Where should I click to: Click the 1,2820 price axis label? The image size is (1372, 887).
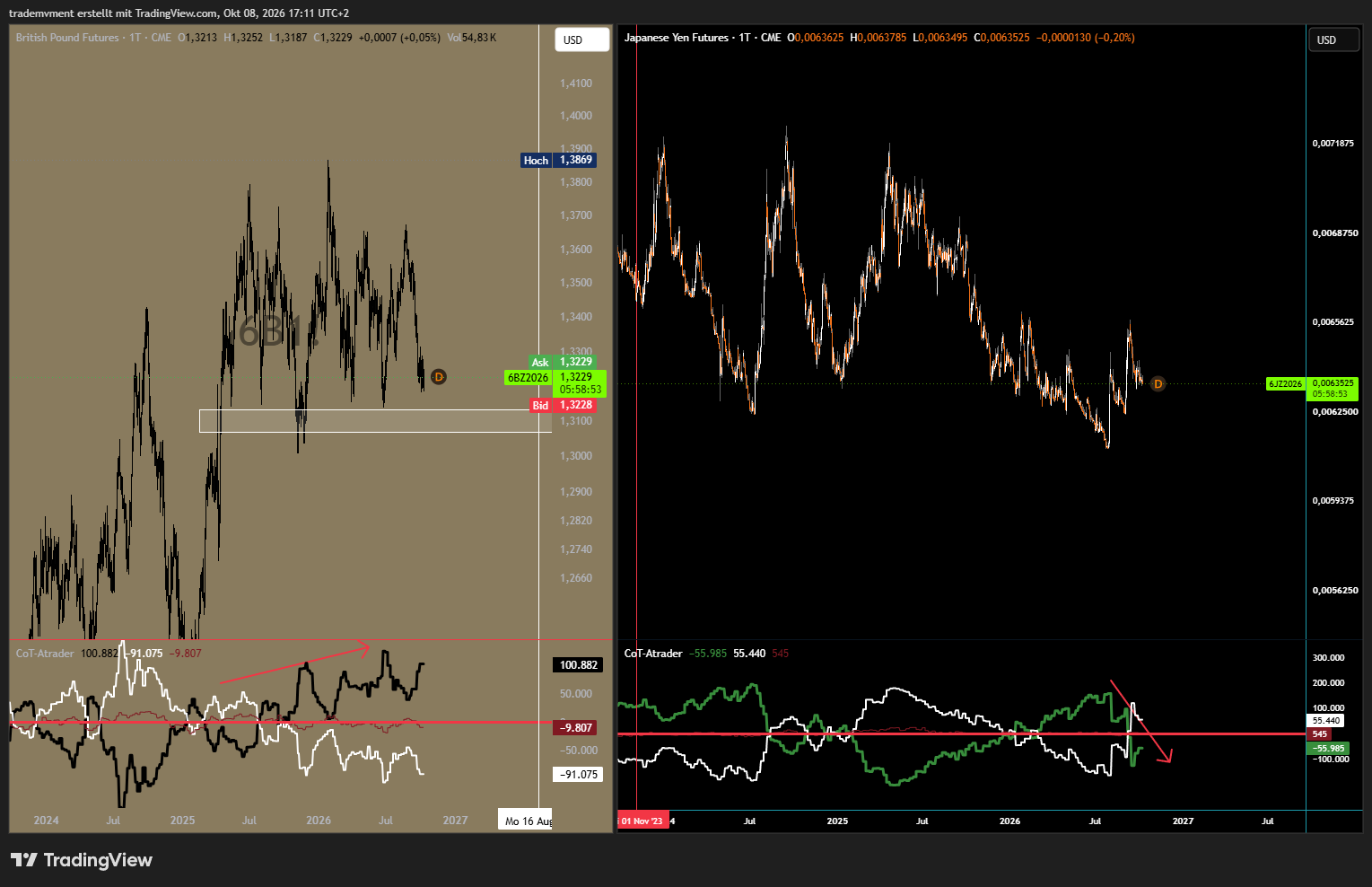tap(576, 521)
